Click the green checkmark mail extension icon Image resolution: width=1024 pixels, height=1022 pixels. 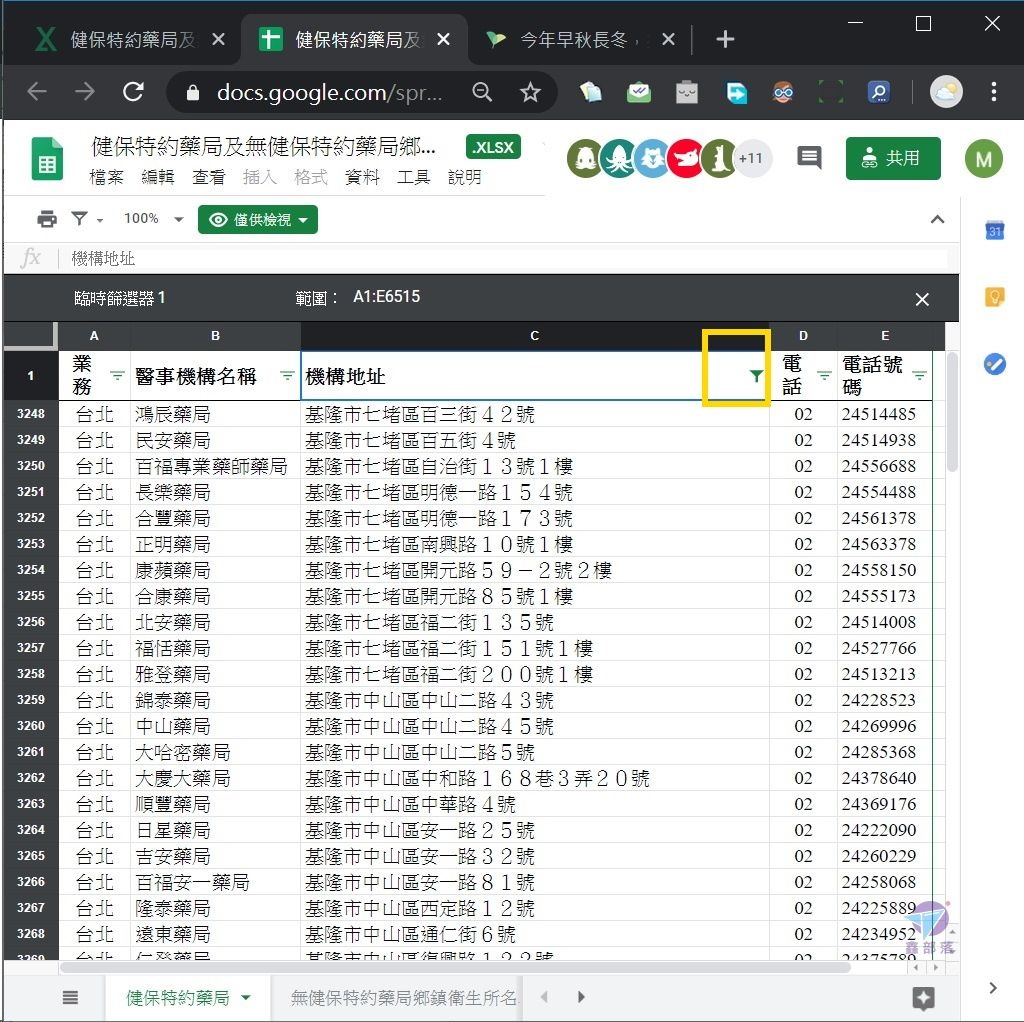pyautogui.click(x=638, y=93)
